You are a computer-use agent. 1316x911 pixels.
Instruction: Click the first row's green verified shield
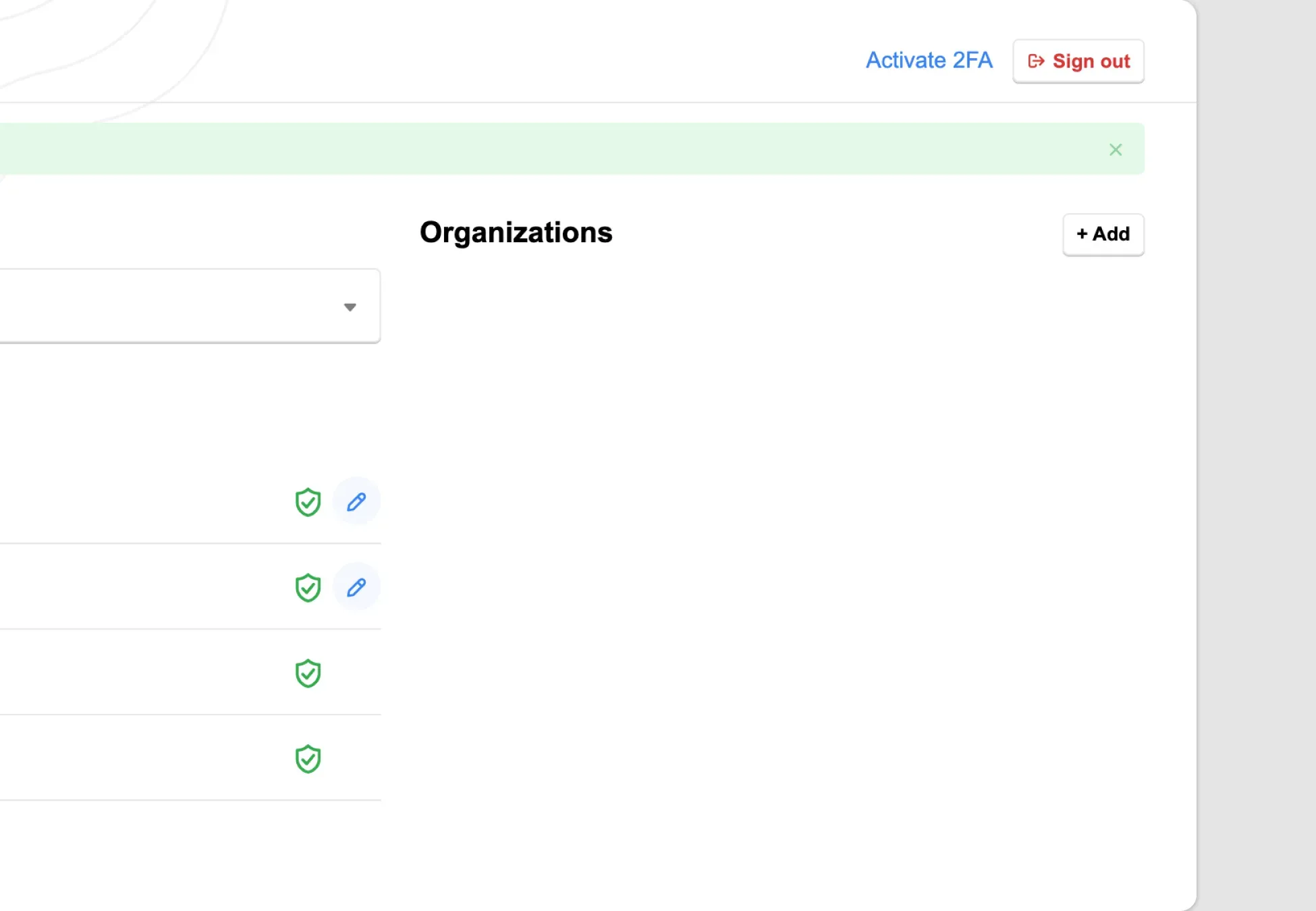pyautogui.click(x=308, y=502)
